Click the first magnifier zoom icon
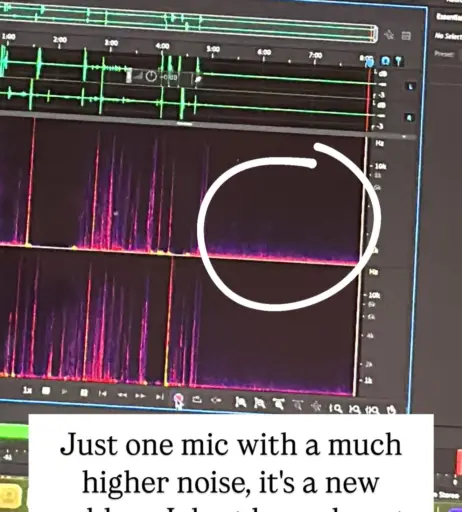The image size is (462, 512). (336, 408)
